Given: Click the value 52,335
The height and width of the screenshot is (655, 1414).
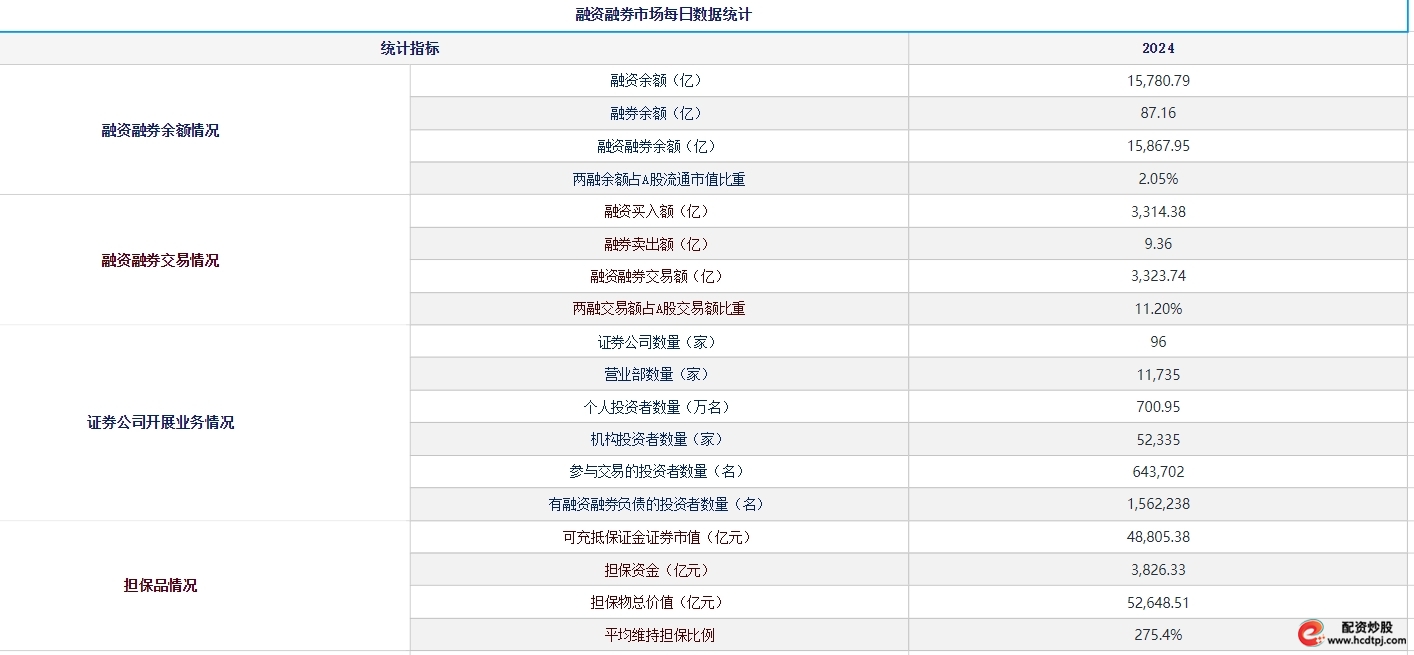Looking at the screenshot, I should 1158,439.
